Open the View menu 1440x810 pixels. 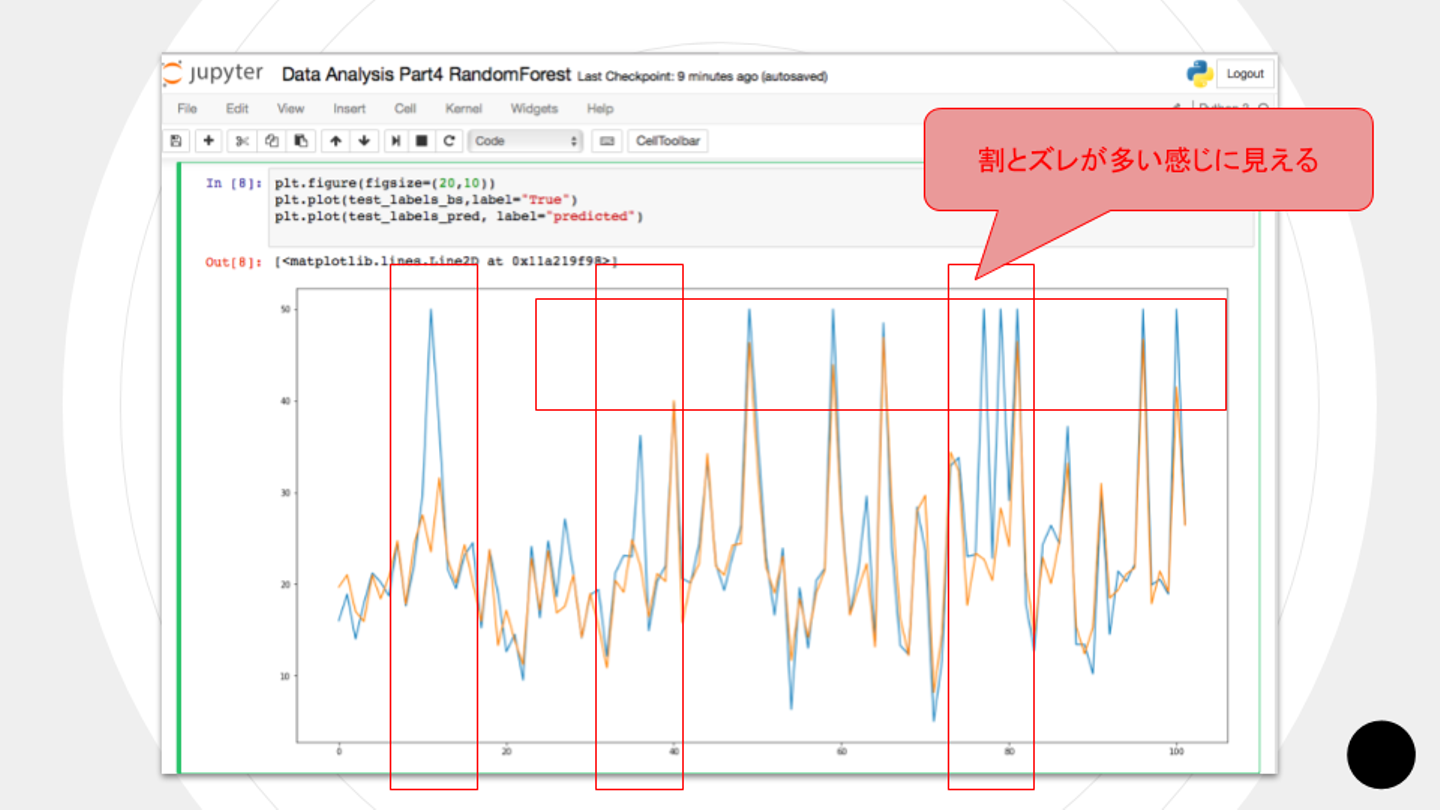[291, 108]
